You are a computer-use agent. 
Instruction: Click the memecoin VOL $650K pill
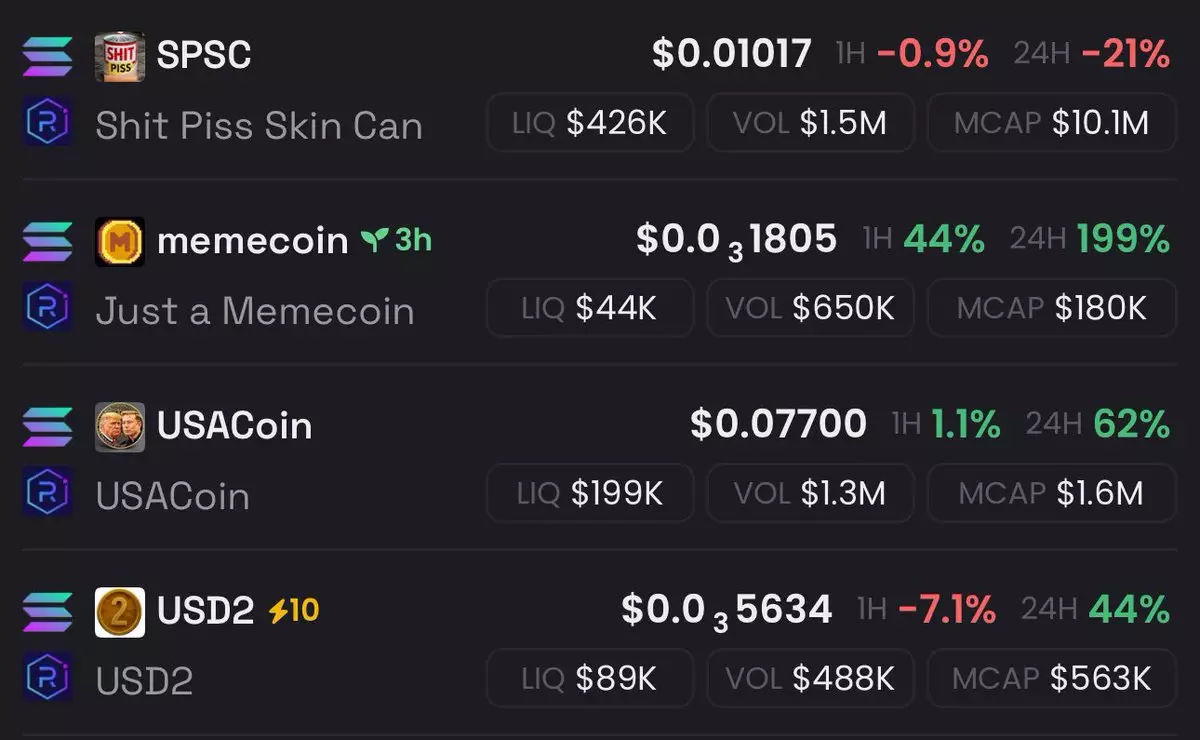tap(810, 308)
